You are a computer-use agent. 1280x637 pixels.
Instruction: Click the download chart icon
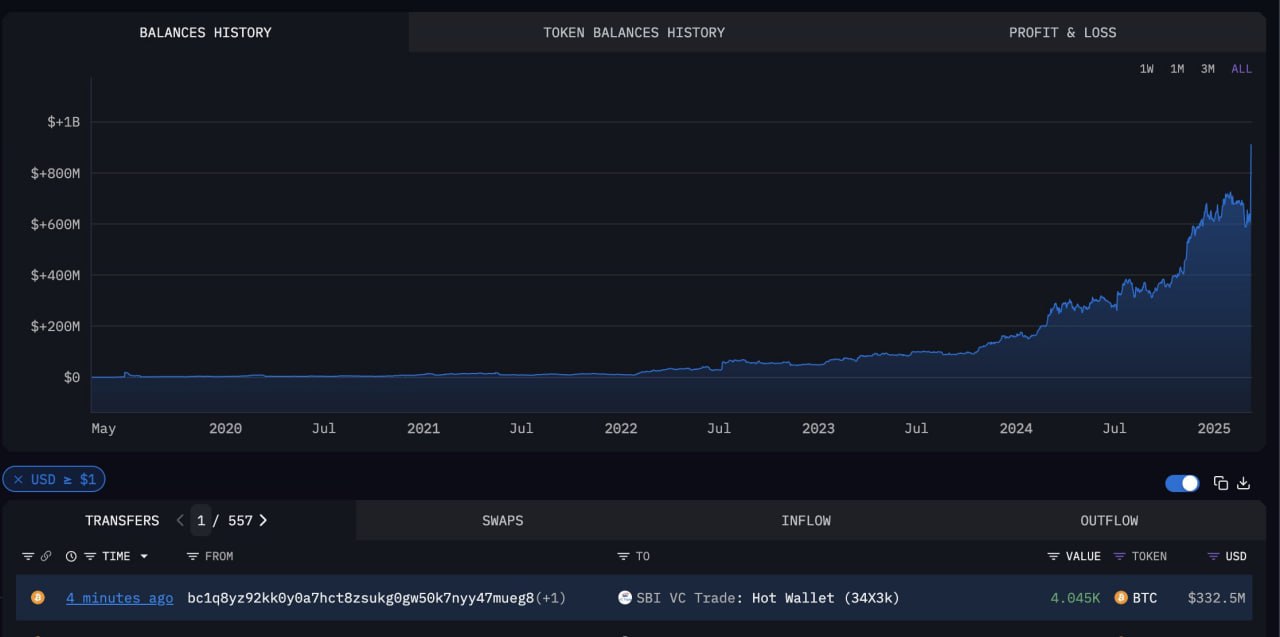(1243, 483)
